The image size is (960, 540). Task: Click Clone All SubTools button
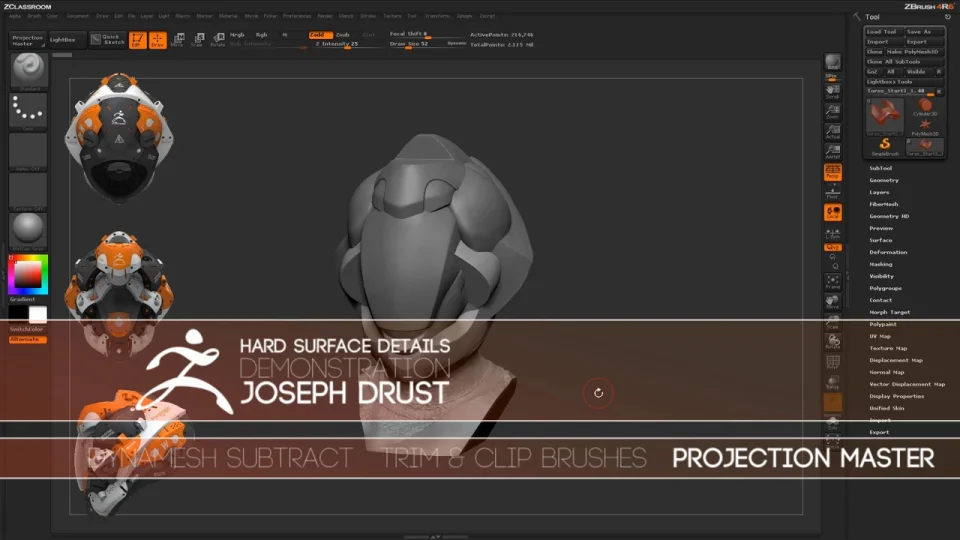click(x=904, y=62)
